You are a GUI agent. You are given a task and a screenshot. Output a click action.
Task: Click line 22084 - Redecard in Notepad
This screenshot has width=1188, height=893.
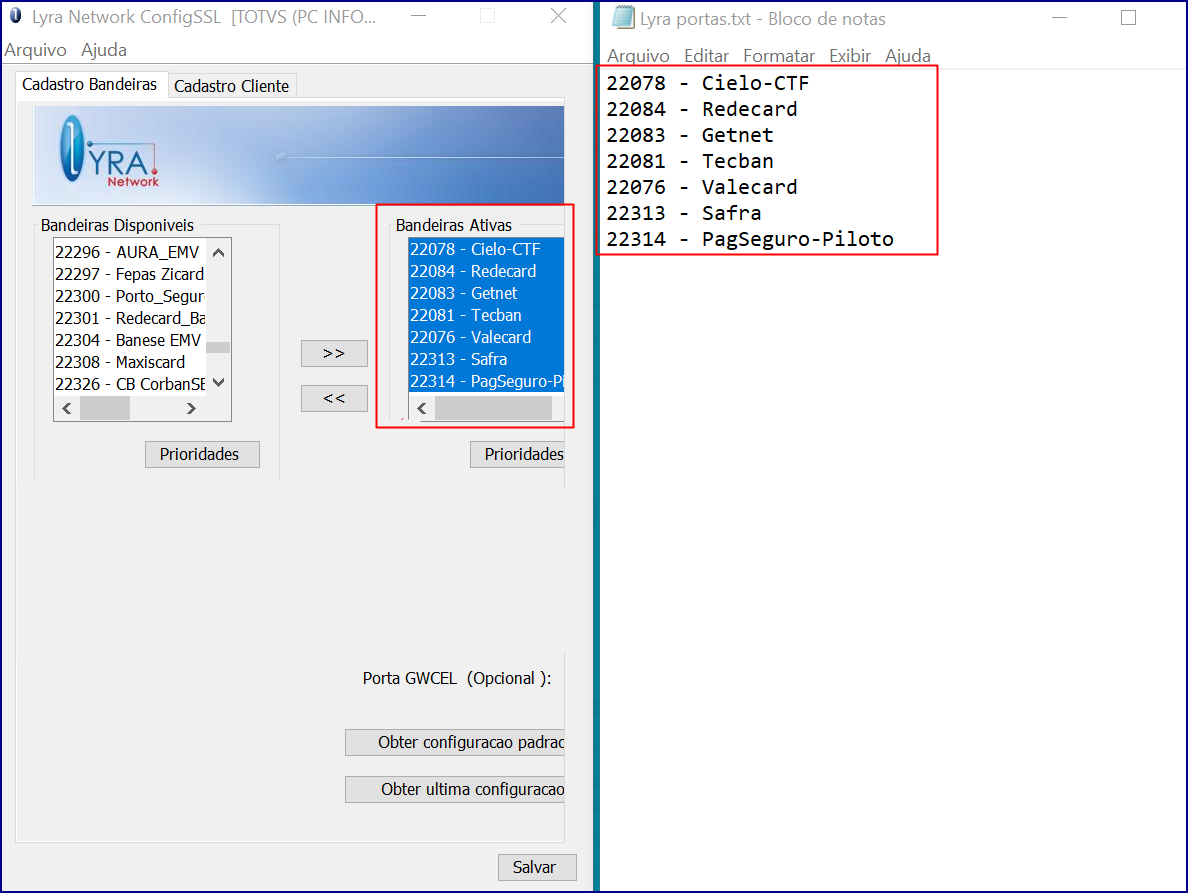click(x=702, y=109)
